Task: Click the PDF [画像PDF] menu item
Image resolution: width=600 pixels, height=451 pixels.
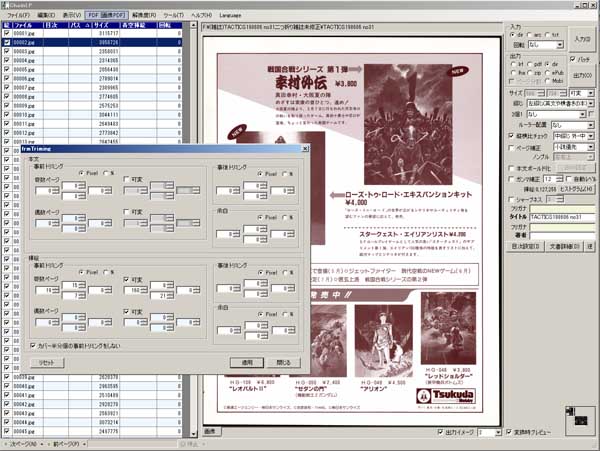Action: [106, 15]
